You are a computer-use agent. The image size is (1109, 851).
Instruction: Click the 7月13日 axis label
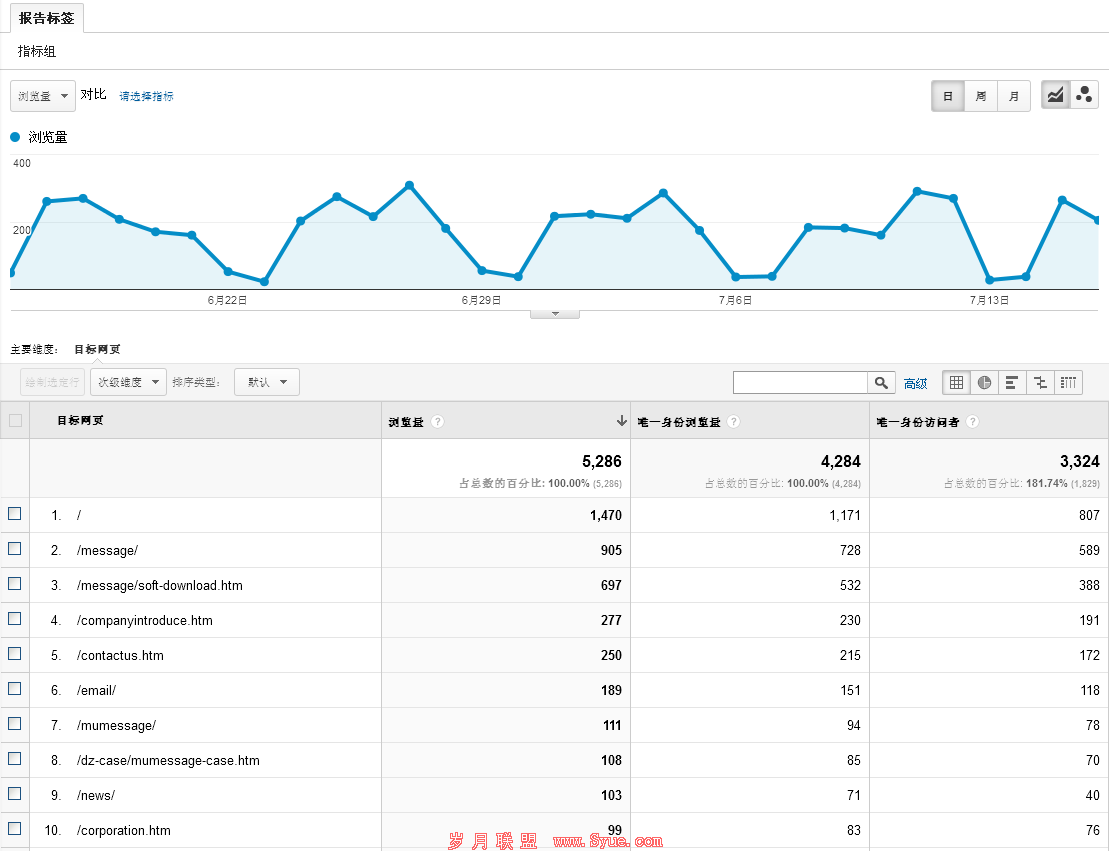click(x=989, y=300)
